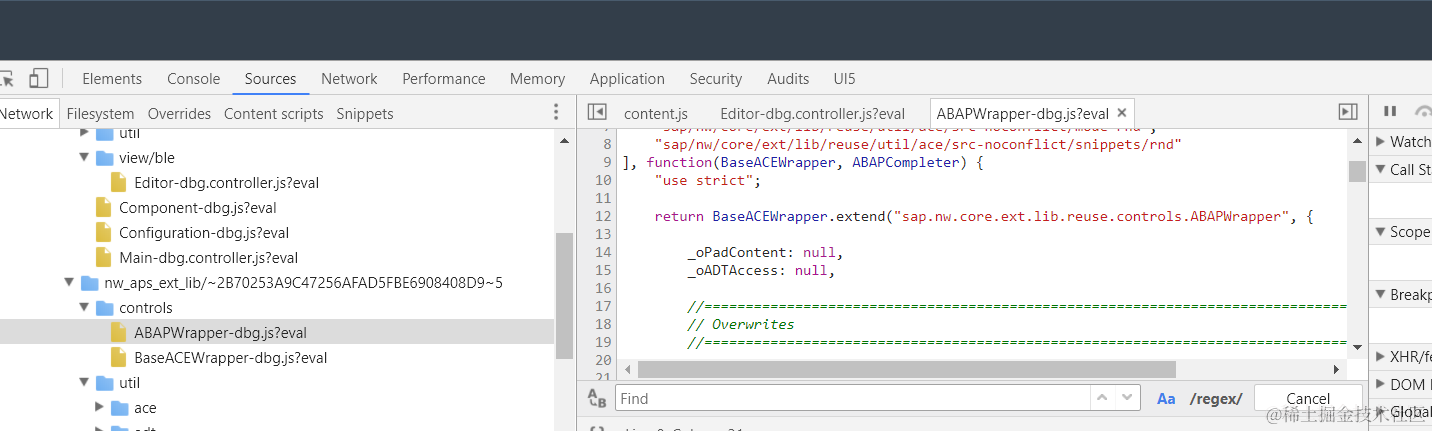Switch navigator to Filesystem pane

(x=100, y=113)
